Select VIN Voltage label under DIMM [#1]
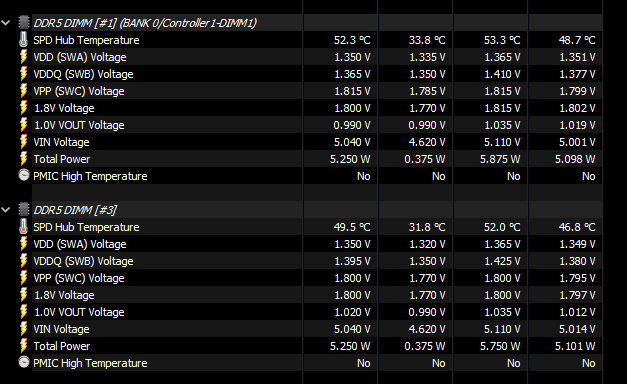Screen dimensions: 627x384 tap(61, 142)
